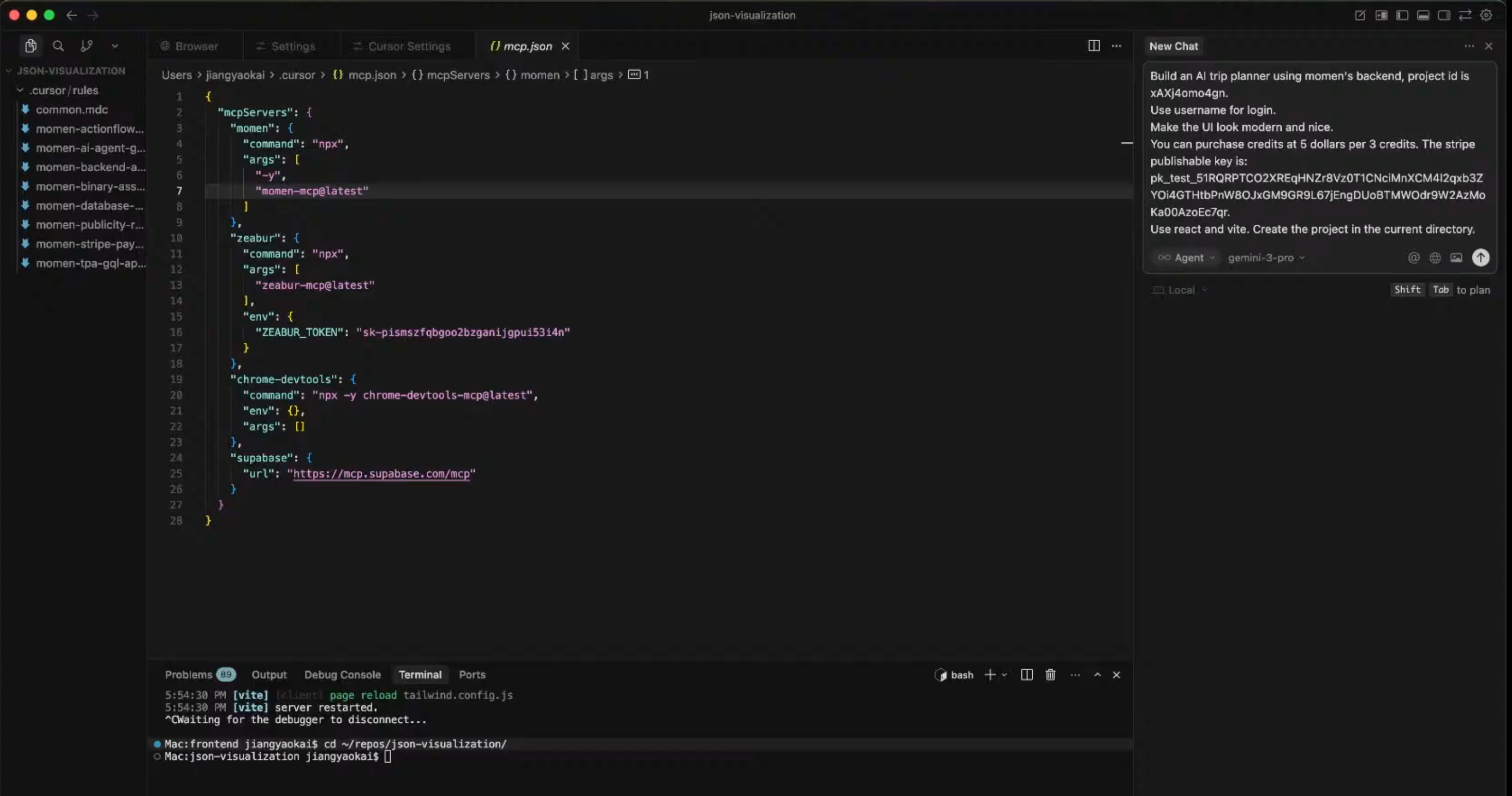This screenshot has width=1512, height=796.
Task: Toggle the primary sidebar layout icon
Action: (1402, 15)
